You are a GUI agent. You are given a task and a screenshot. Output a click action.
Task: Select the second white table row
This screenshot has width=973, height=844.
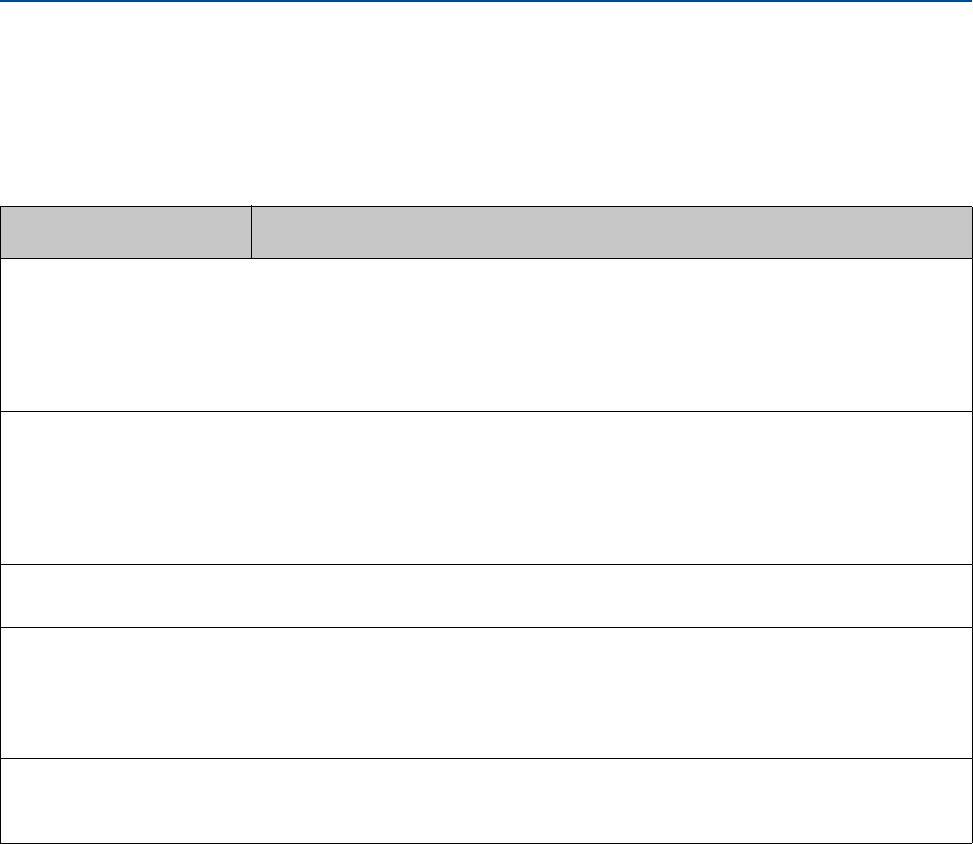point(486,487)
